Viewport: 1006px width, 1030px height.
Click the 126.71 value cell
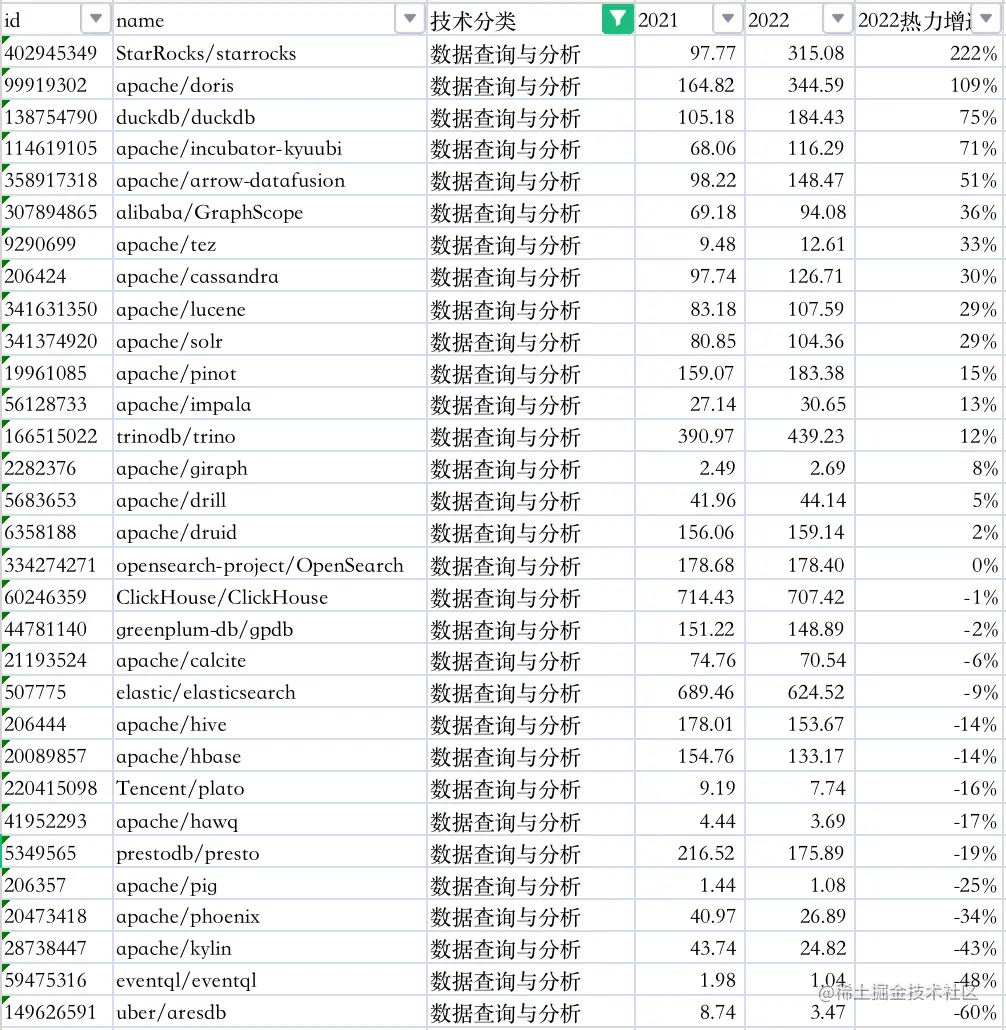point(800,276)
